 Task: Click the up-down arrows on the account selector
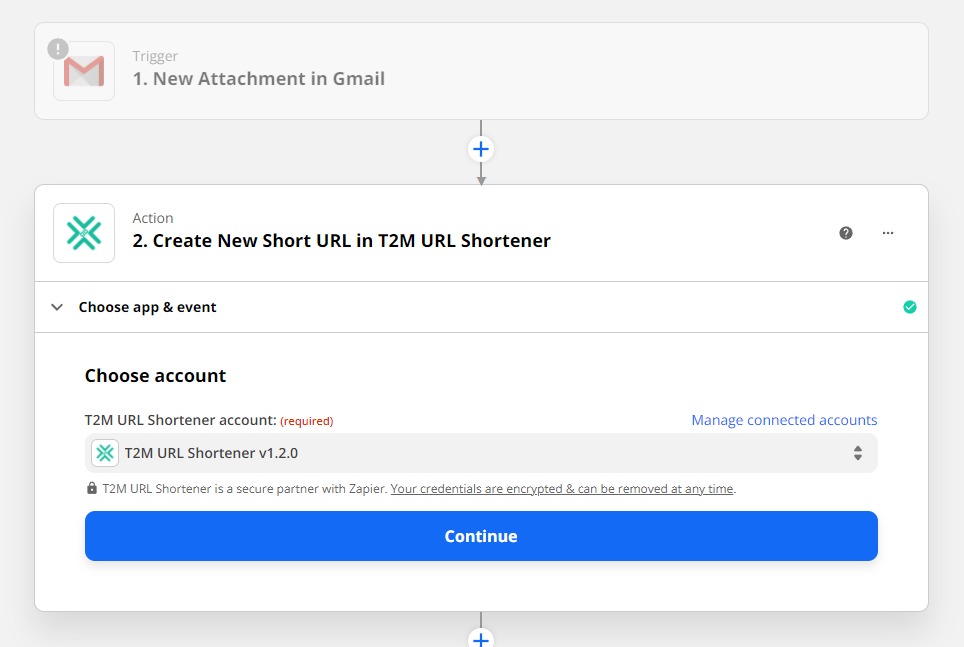click(x=858, y=453)
